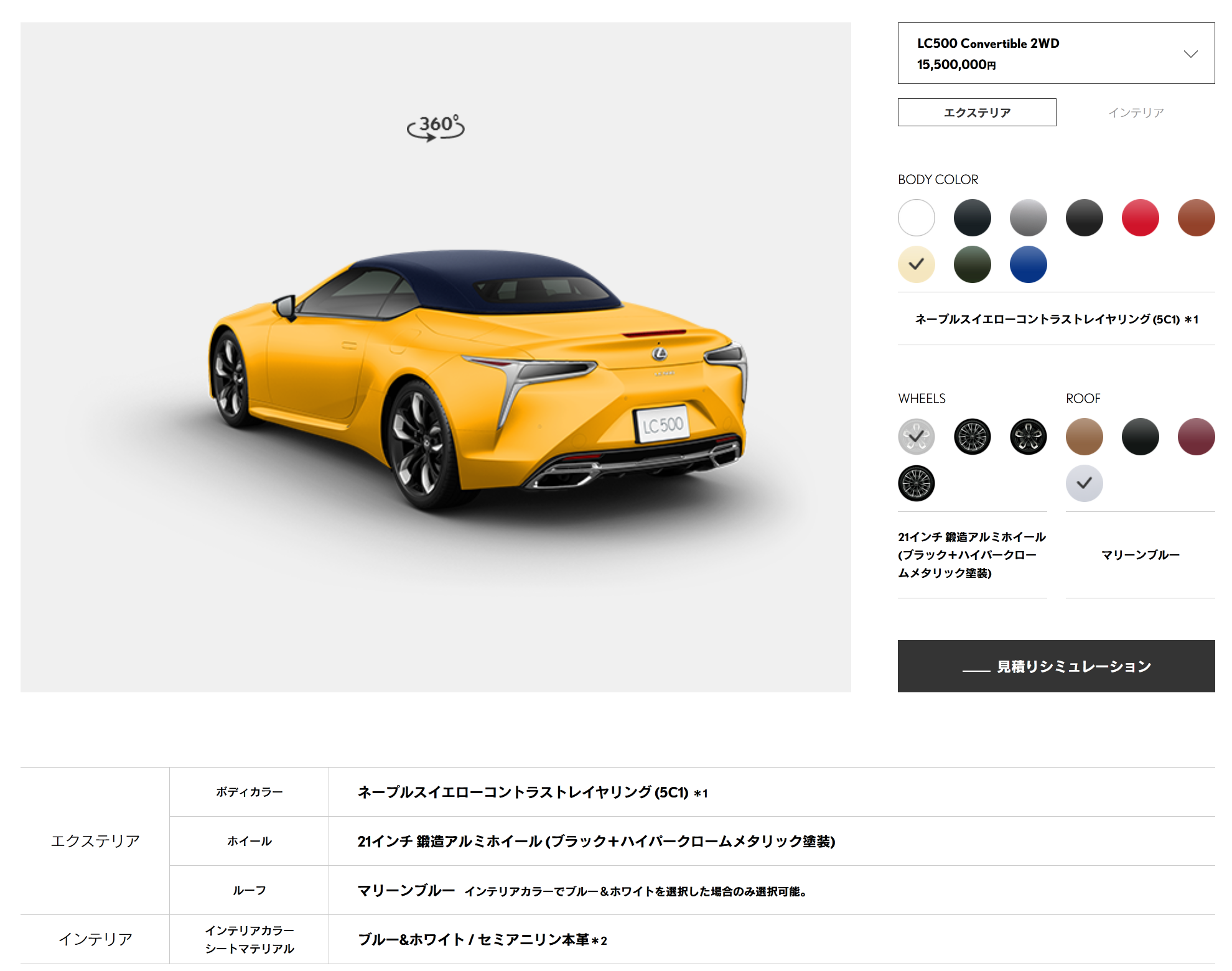Select the checked silver chrome wheel

point(917,437)
